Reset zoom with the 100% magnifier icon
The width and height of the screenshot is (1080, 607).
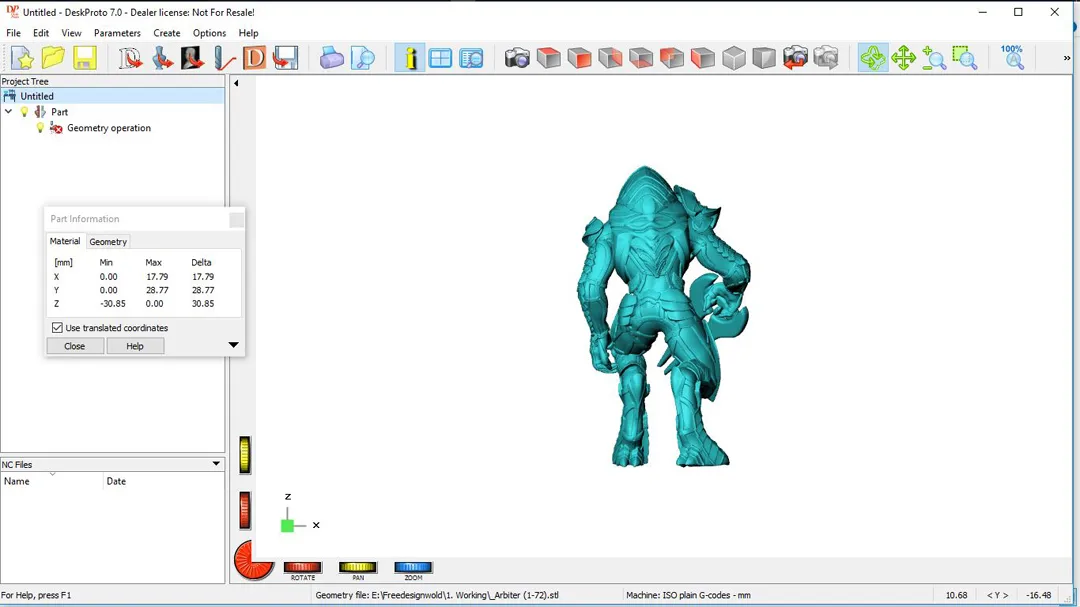point(1012,58)
